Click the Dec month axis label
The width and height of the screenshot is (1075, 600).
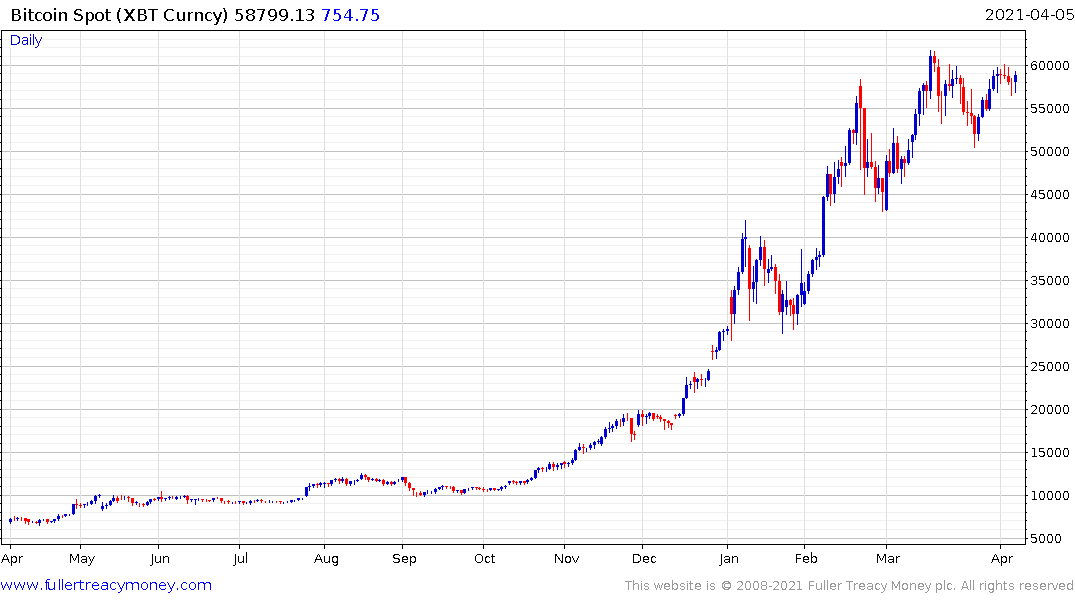click(x=644, y=559)
